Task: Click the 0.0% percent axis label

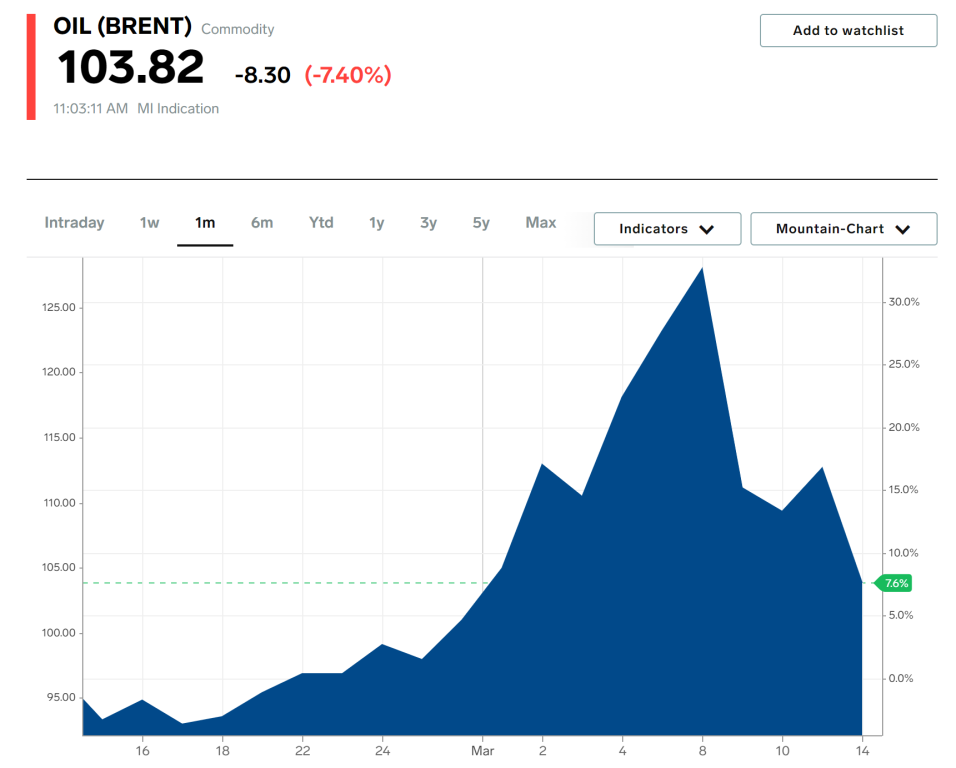Action: (901, 678)
